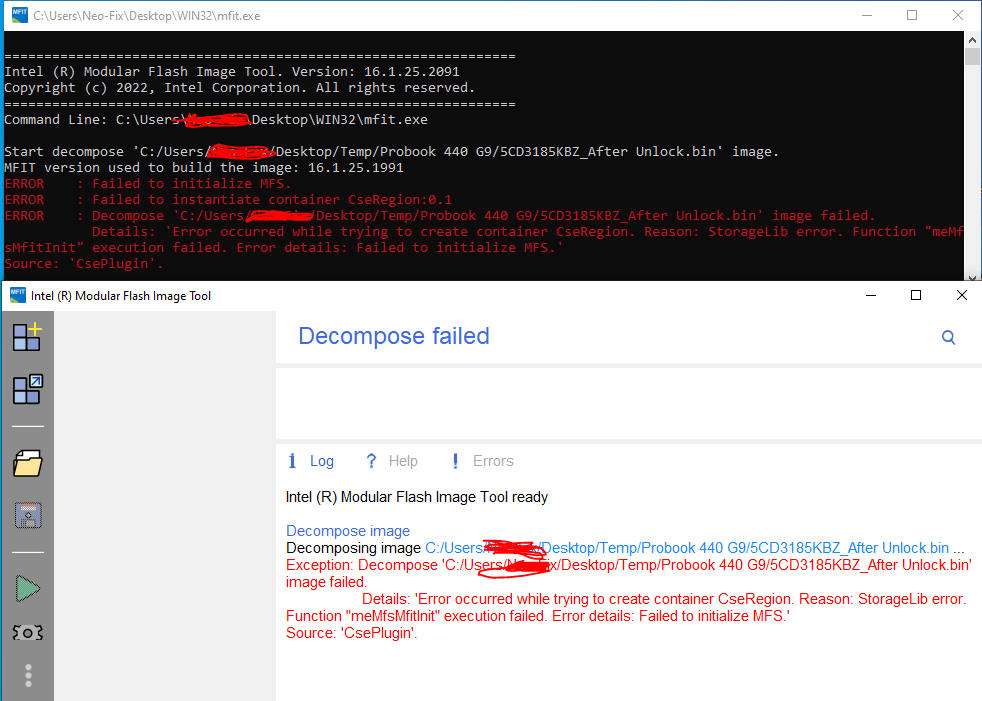Image resolution: width=982 pixels, height=701 pixels.
Task: Maximize the Modular Flash Image Tool window
Action: coord(916,295)
